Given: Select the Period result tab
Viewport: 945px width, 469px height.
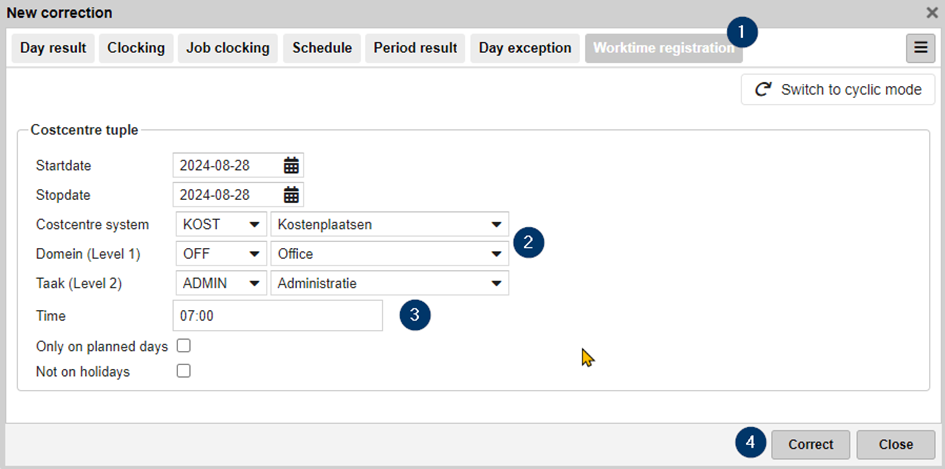Looking at the screenshot, I should point(415,48).
